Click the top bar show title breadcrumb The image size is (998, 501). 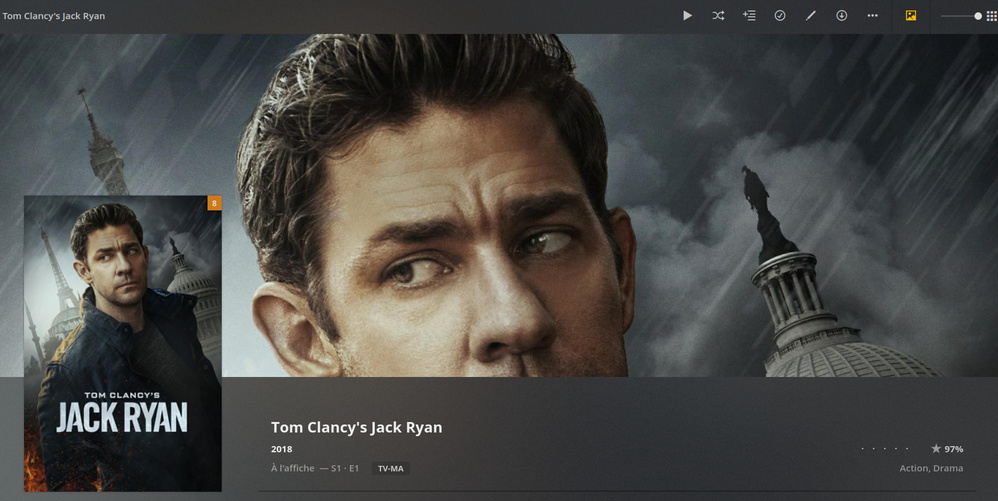[x=53, y=16]
